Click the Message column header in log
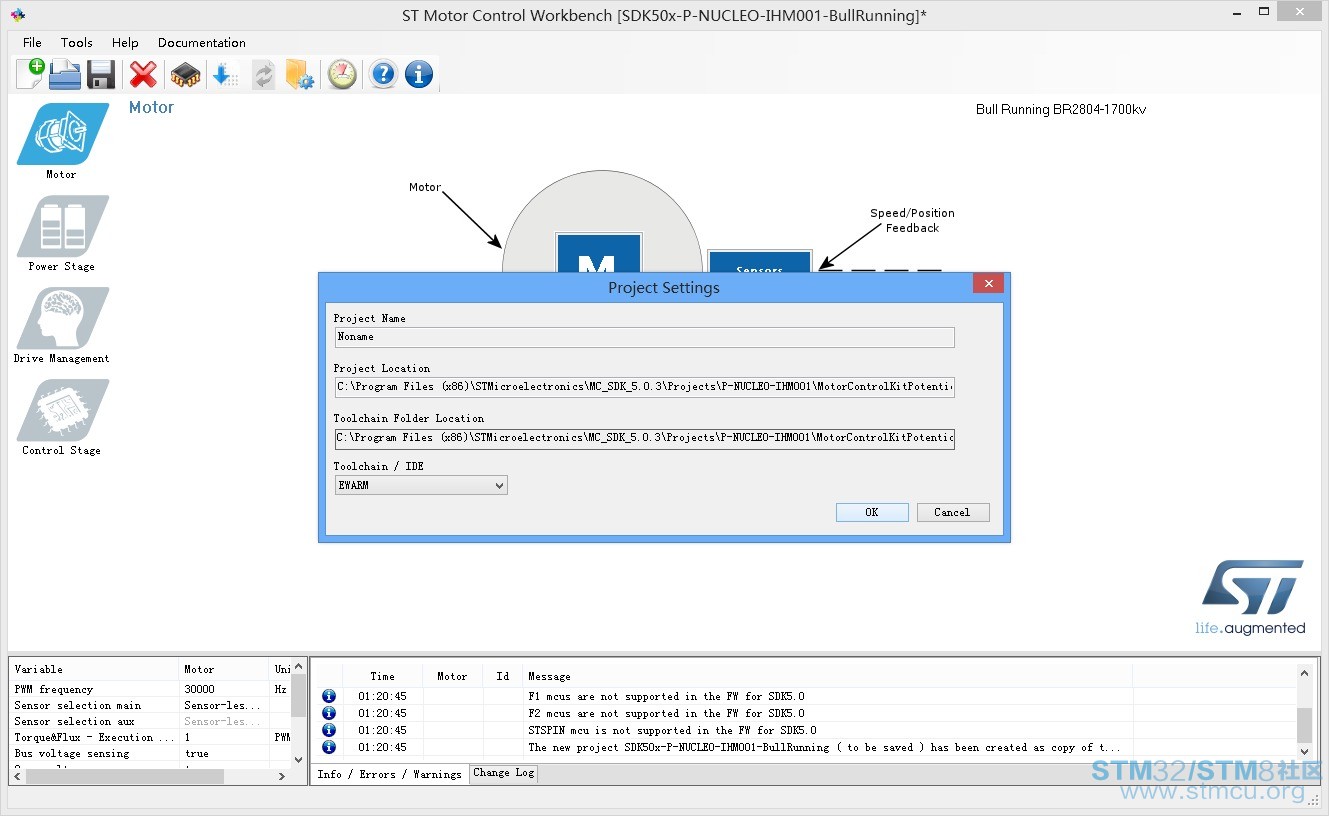 pos(827,677)
